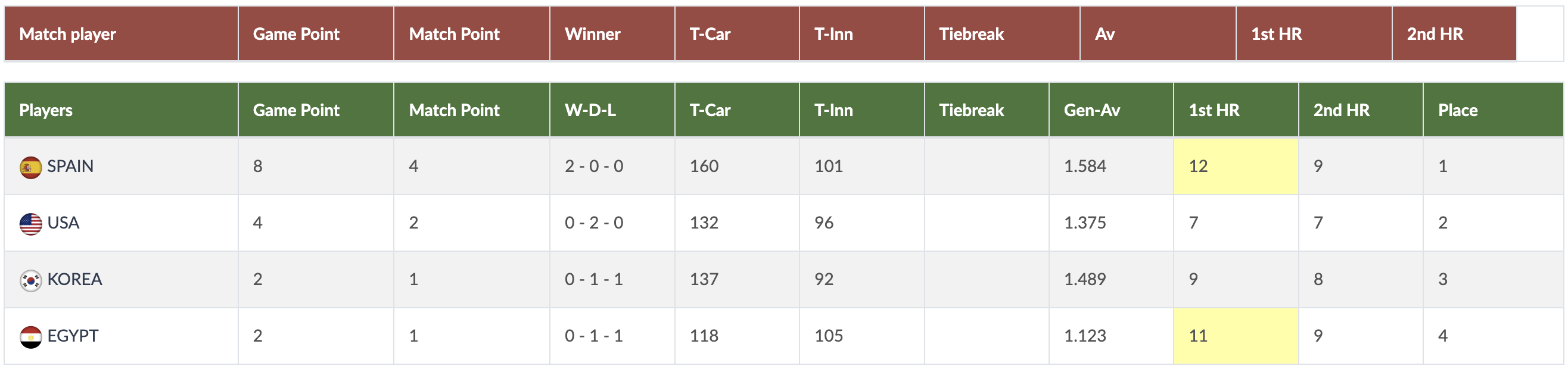
Task: Click the Egypt flag icon
Action: [x=30, y=337]
